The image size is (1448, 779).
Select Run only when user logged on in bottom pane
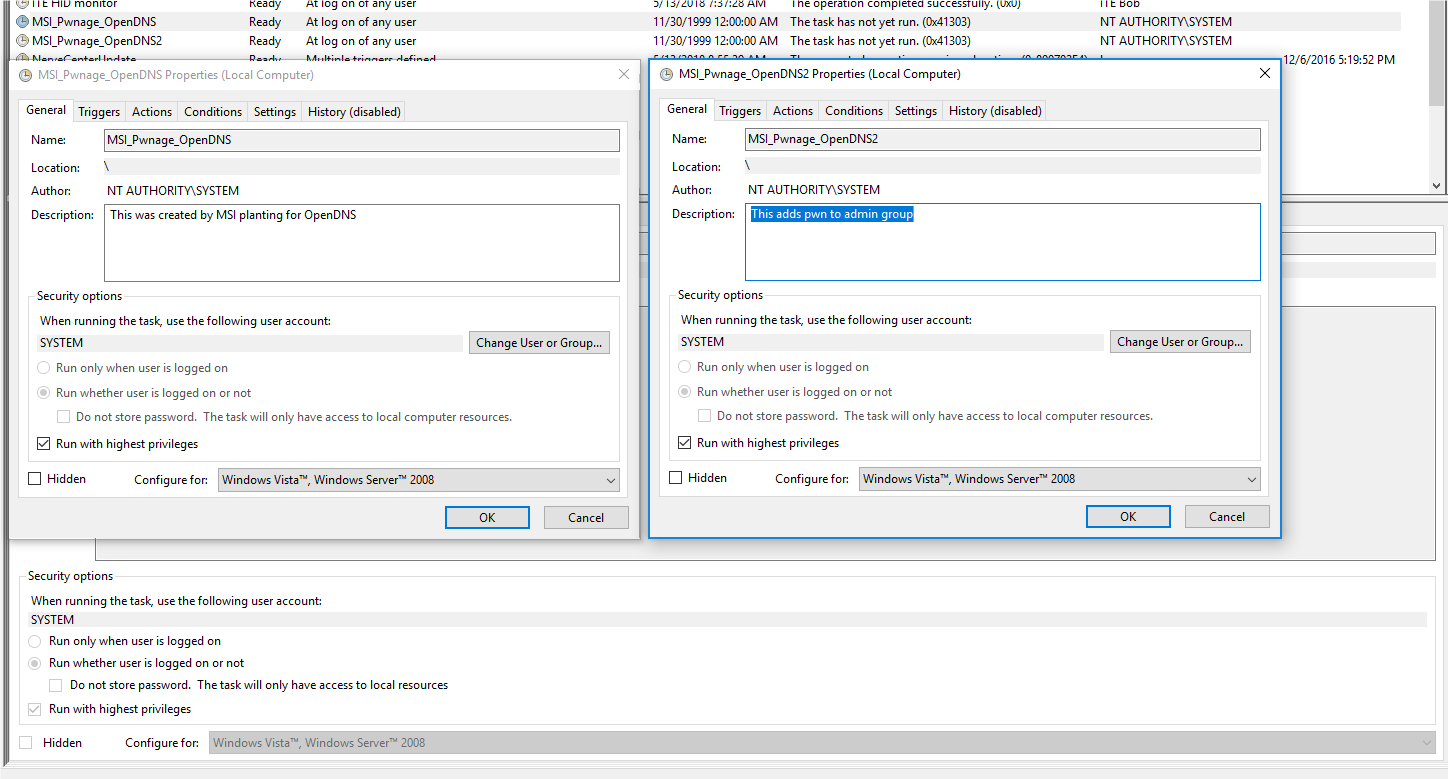(x=36, y=641)
